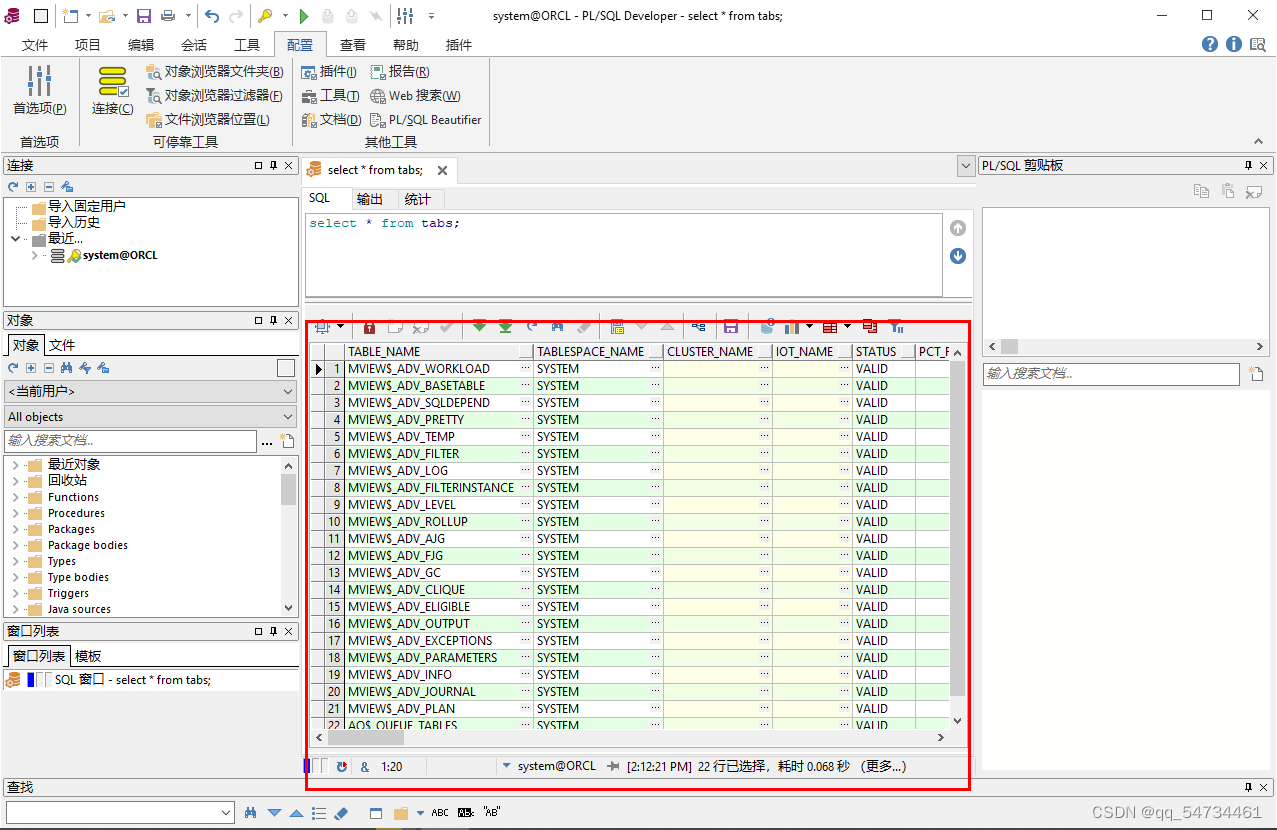Click the result grid vertical scrollbar
This screenshot has height=830, width=1277.
coord(957,536)
